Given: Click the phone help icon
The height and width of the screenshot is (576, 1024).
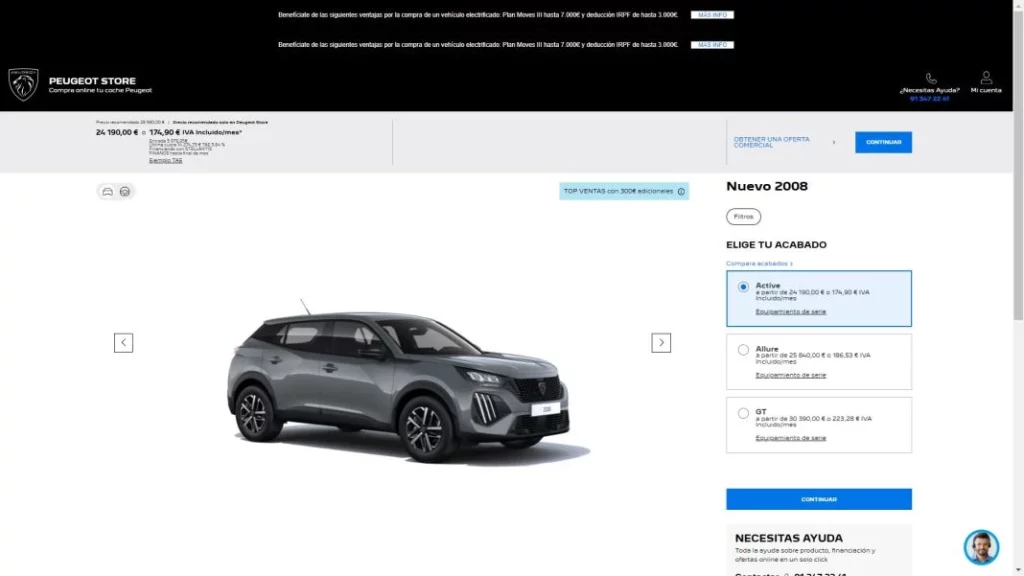Looking at the screenshot, I should click(931, 79).
